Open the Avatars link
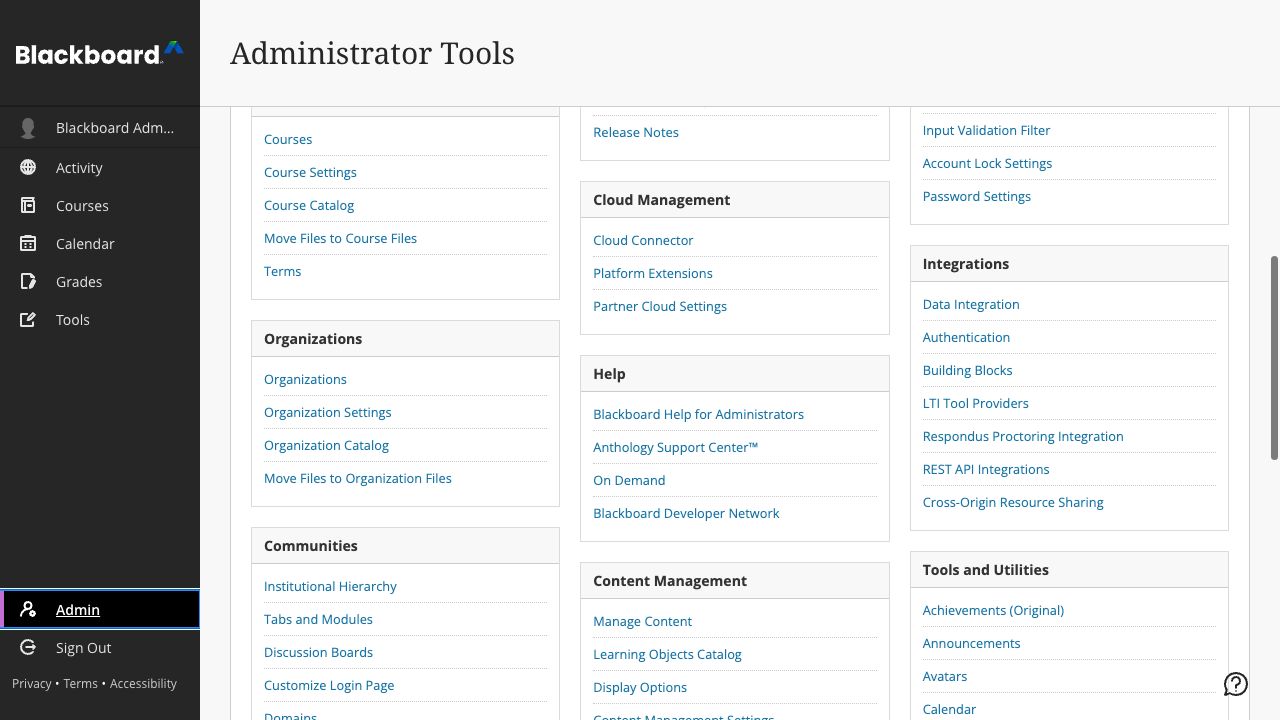 (x=945, y=676)
